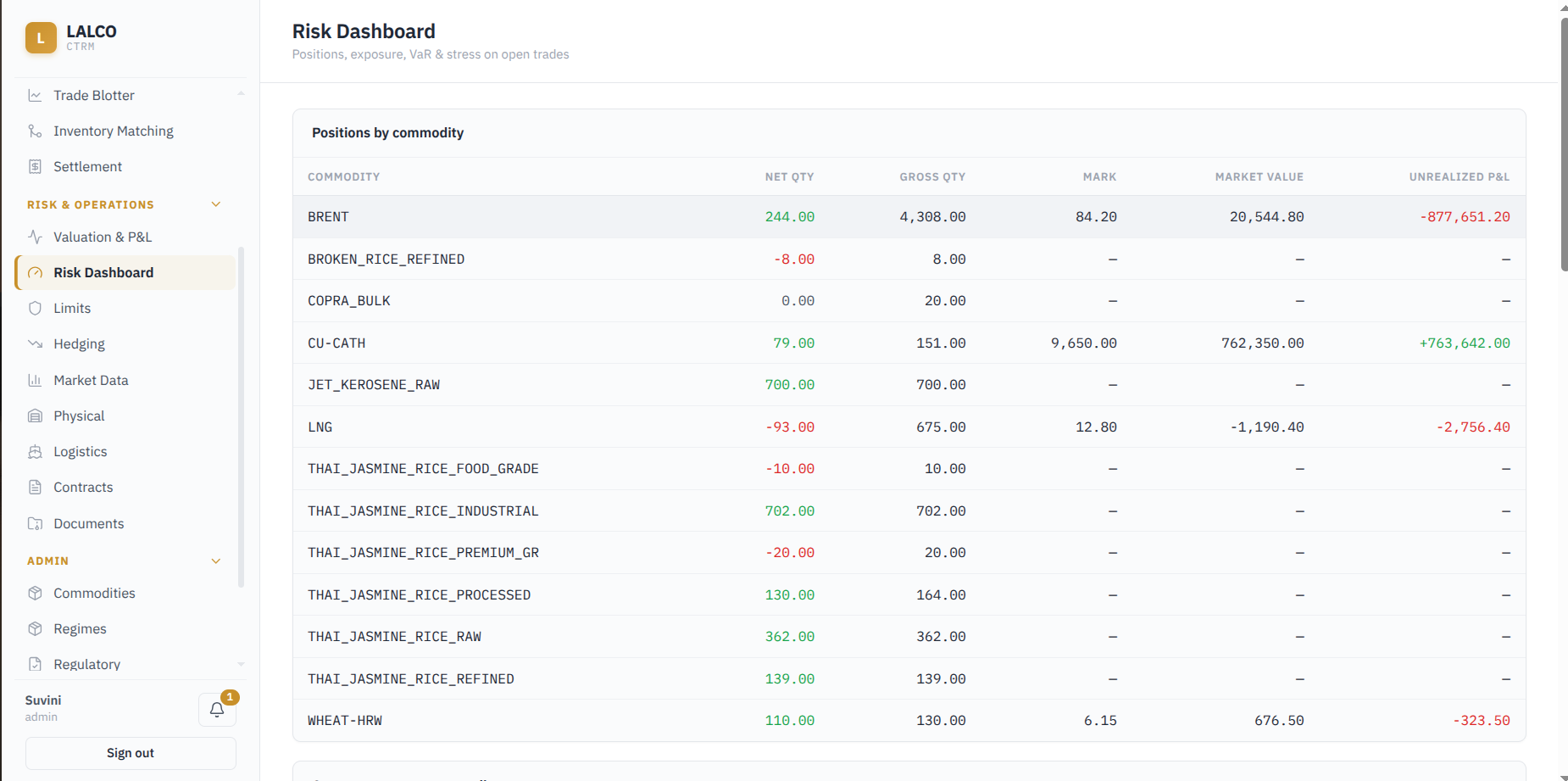The width and height of the screenshot is (1568, 781).
Task: Click the Commodities box icon
Action: pyautogui.click(x=35, y=594)
